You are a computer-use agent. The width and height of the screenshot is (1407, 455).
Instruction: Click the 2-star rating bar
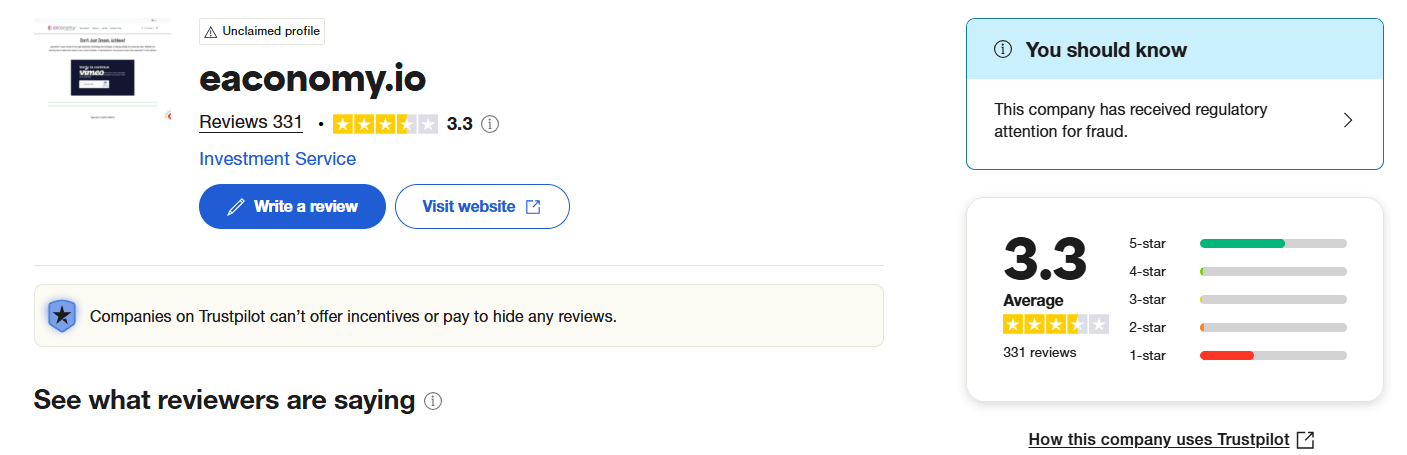point(1273,327)
